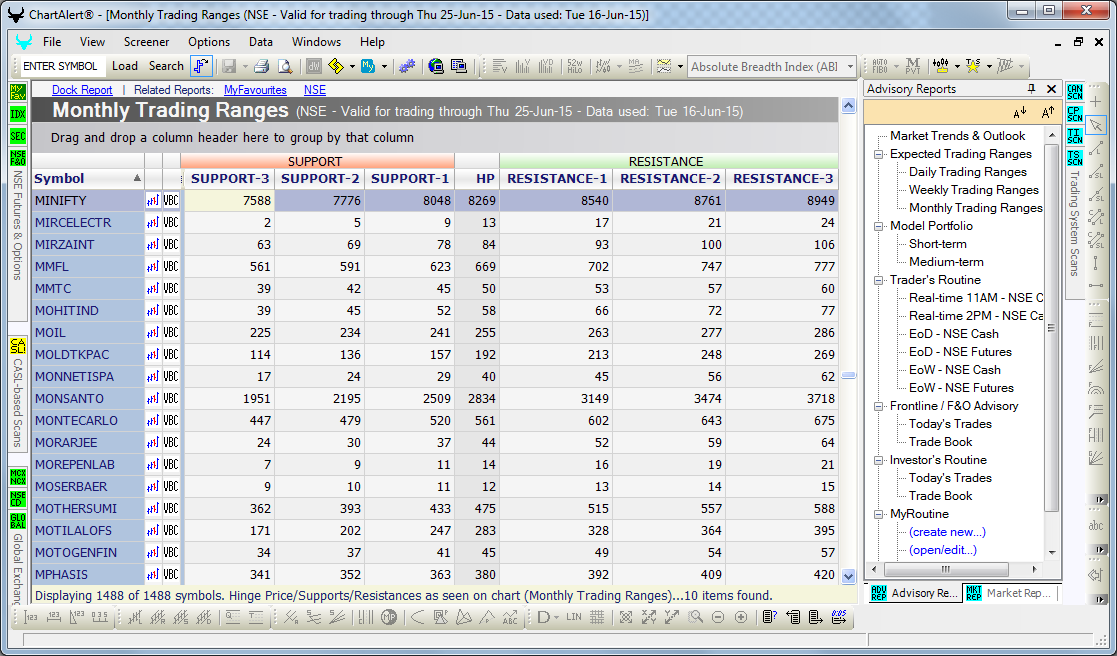Collapse Expected Trading Ranges tree node

878,154
